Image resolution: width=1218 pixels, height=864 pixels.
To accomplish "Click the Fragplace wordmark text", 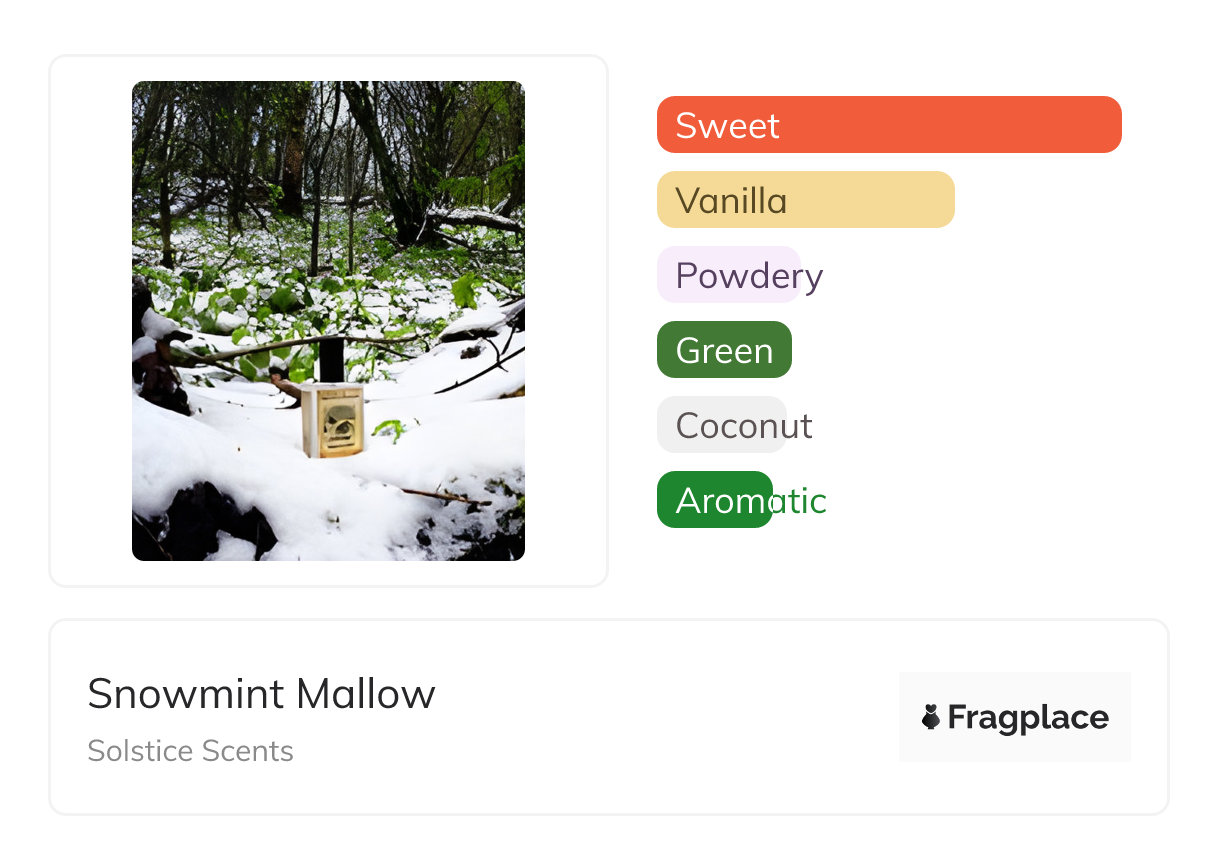I will (1027, 717).
